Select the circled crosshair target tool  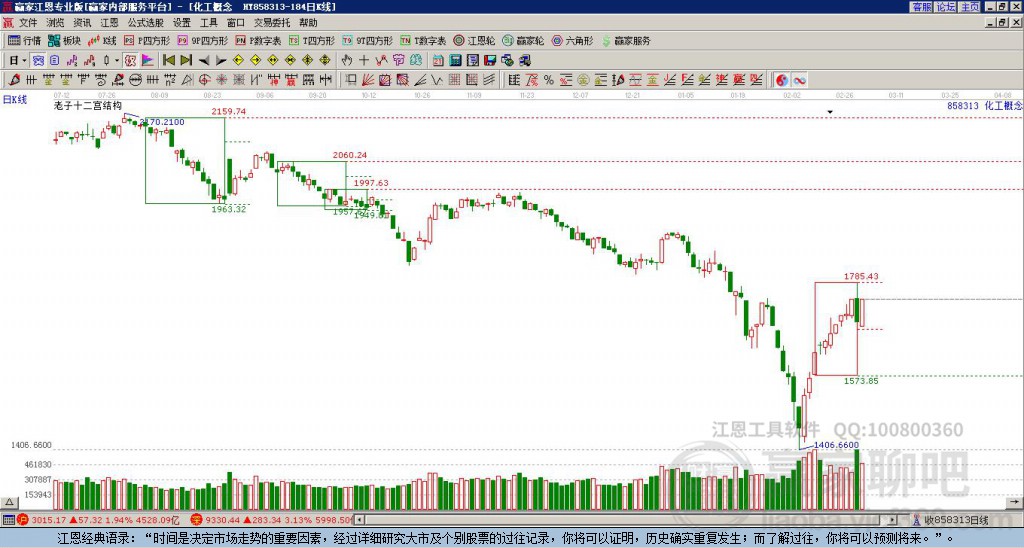click(204, 80)
